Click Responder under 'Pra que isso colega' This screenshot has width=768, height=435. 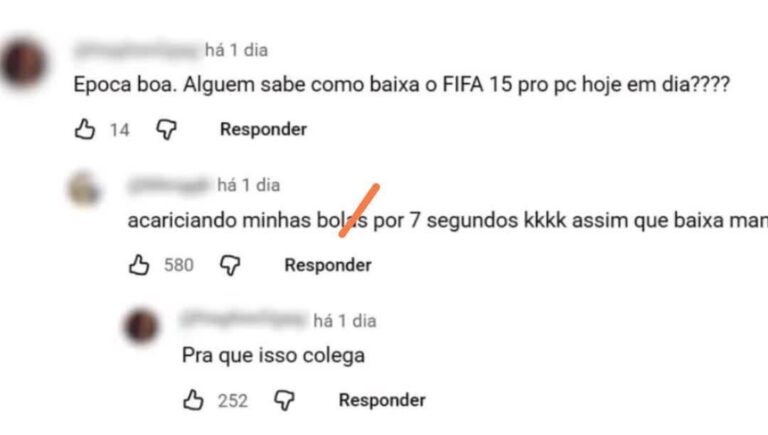[382, 400]
